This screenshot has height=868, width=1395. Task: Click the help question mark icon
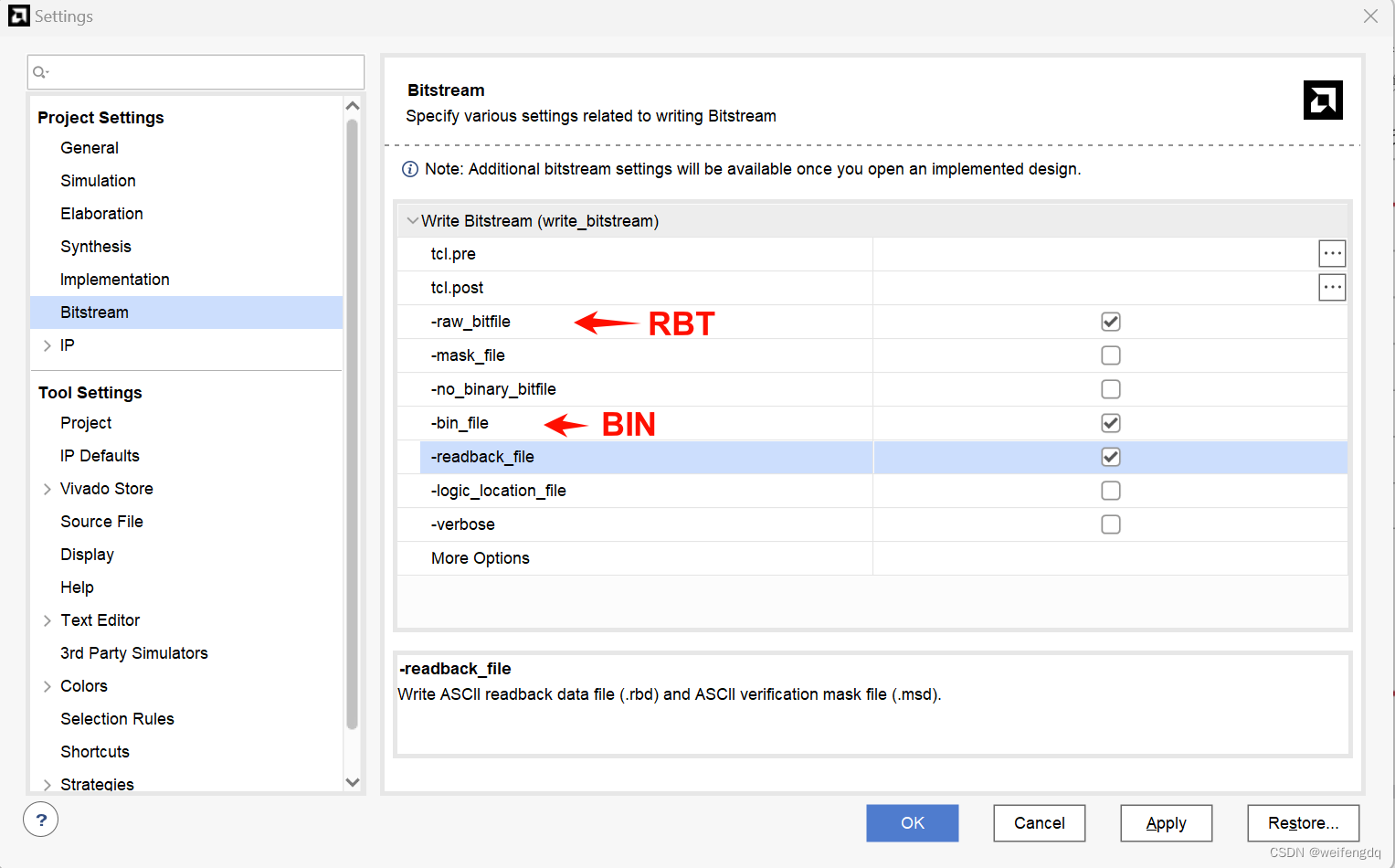(x=41, y=820)
